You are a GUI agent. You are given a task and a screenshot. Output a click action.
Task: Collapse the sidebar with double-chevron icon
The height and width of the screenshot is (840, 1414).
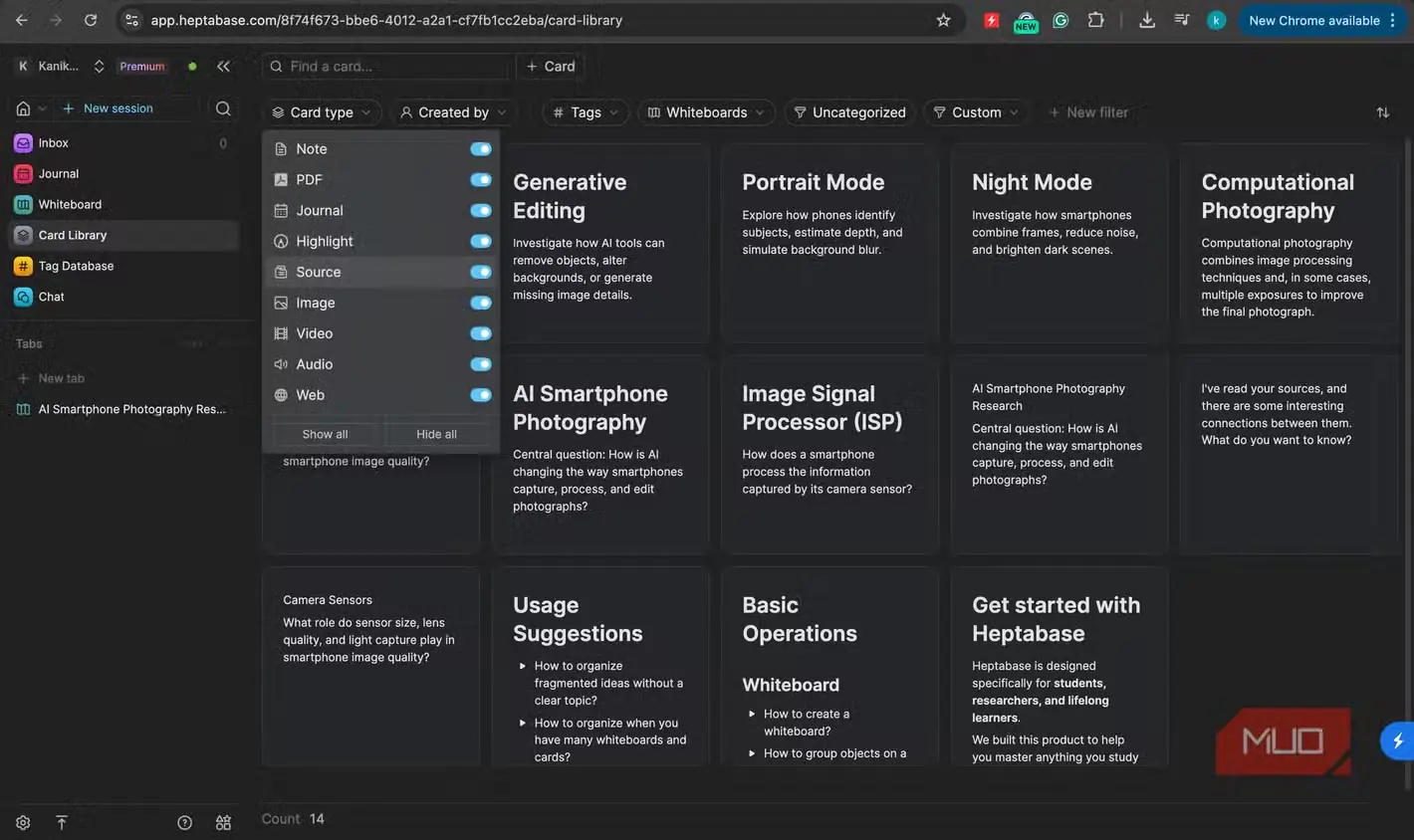[x=223, y=67]
